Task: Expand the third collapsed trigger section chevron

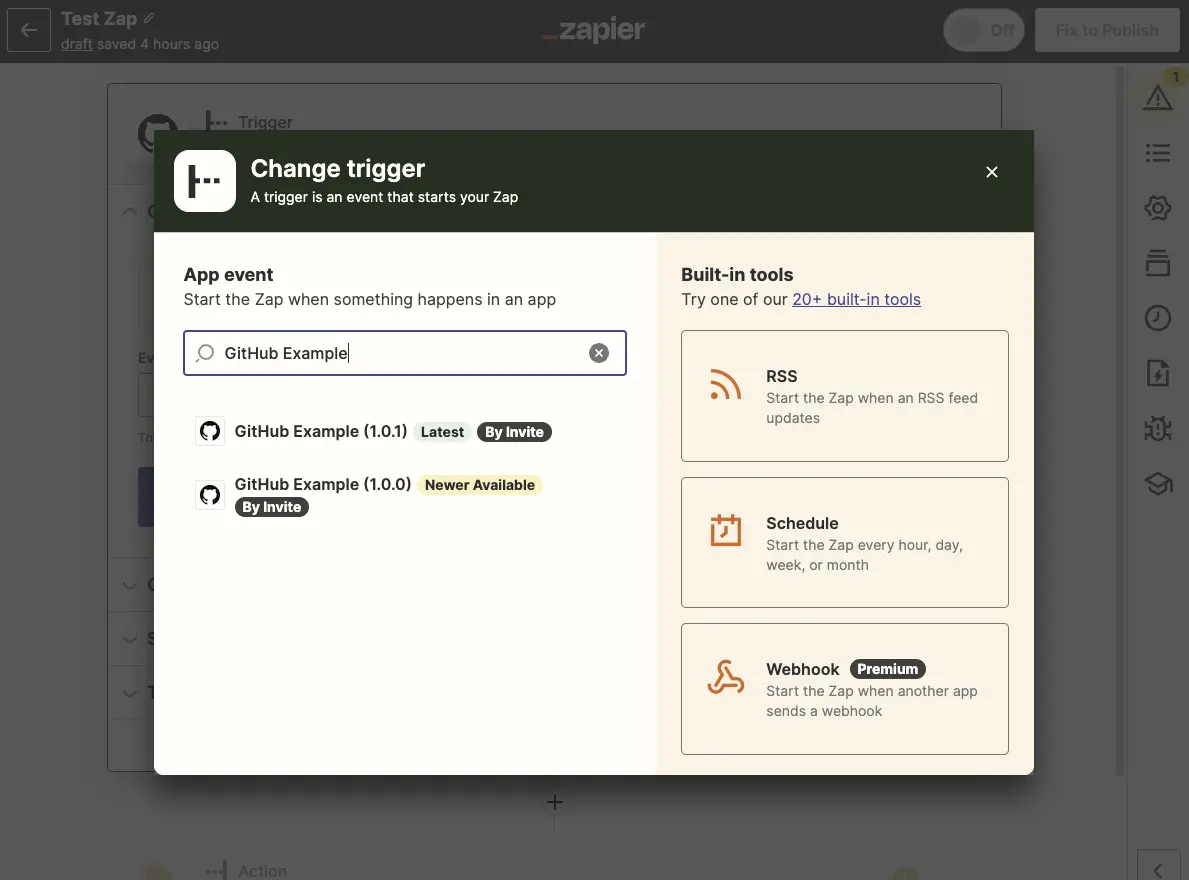Action: (x=130, y=640)
